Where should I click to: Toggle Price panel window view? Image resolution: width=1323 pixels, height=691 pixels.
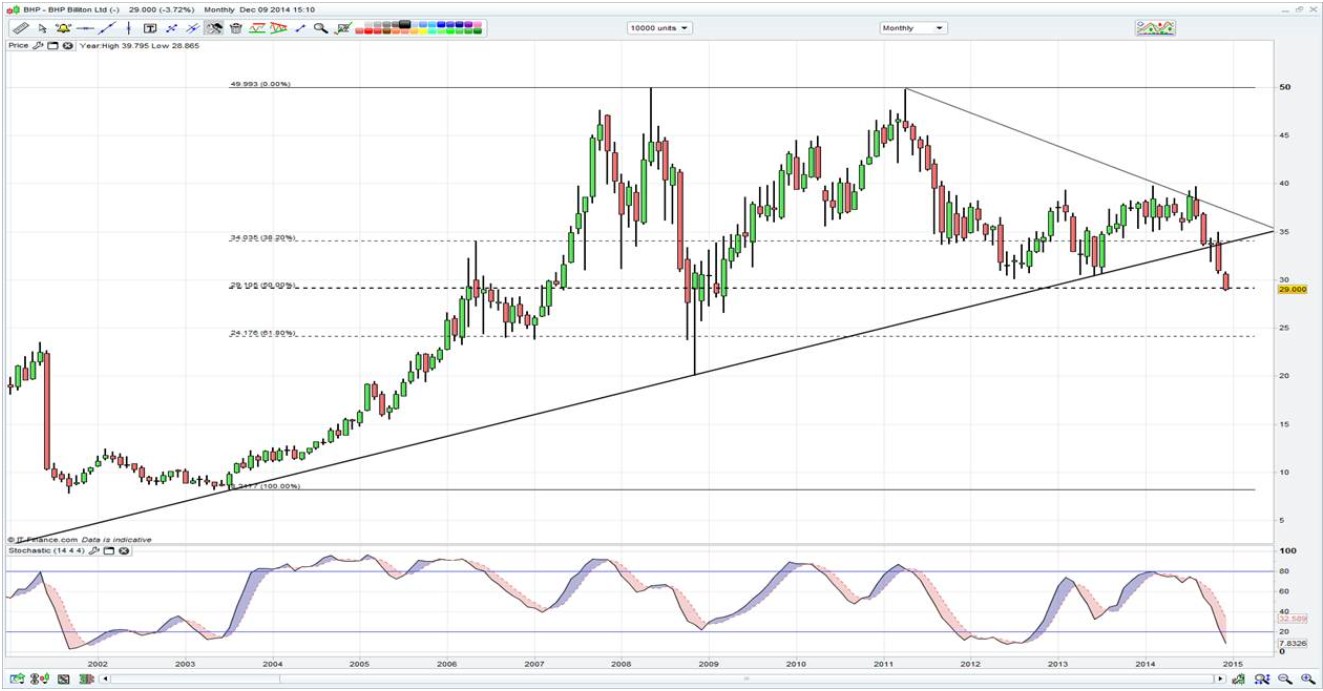click(x=53, y=45)
